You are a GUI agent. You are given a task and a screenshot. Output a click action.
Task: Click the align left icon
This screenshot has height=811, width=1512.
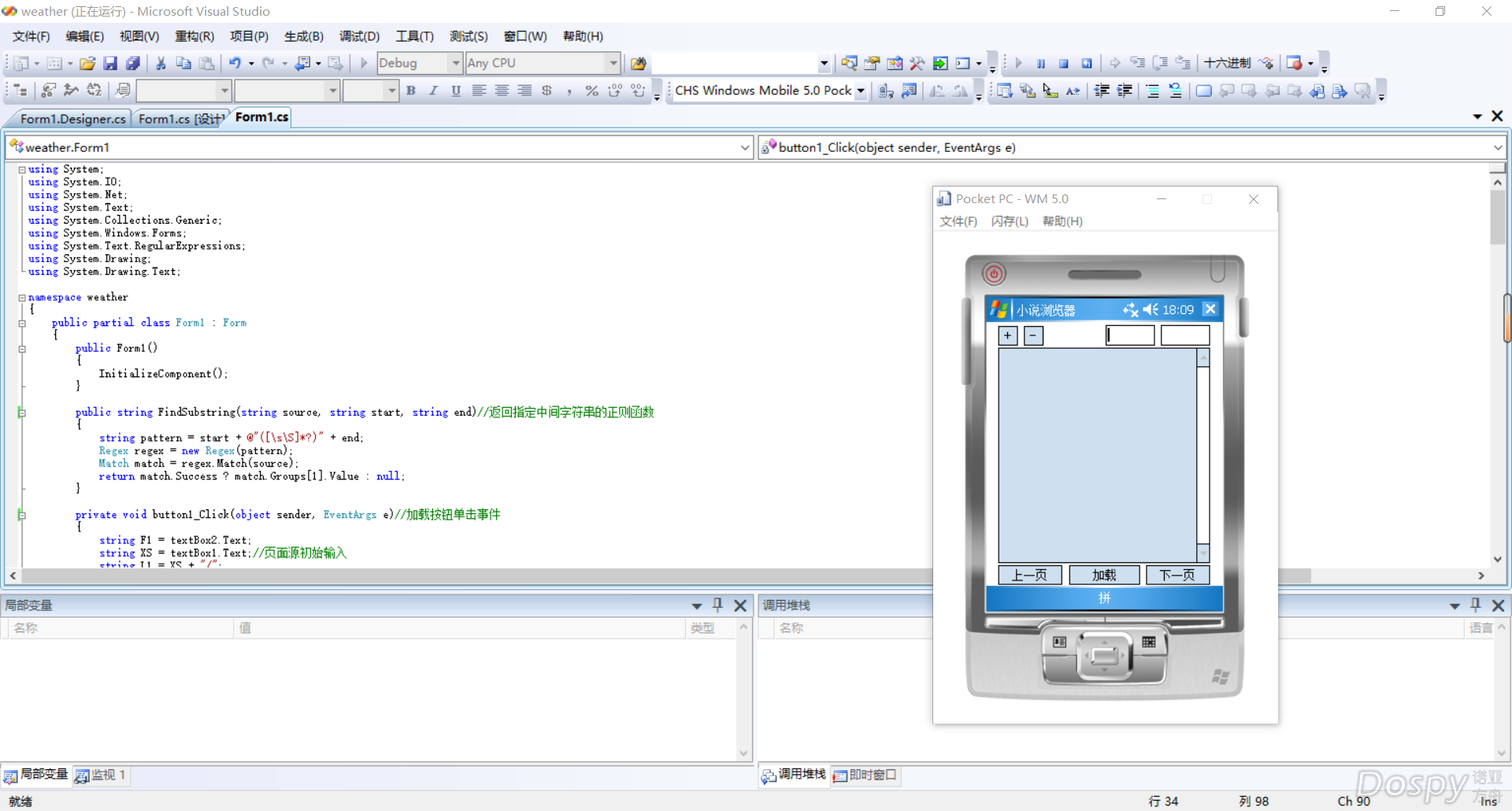click(479, 91)
